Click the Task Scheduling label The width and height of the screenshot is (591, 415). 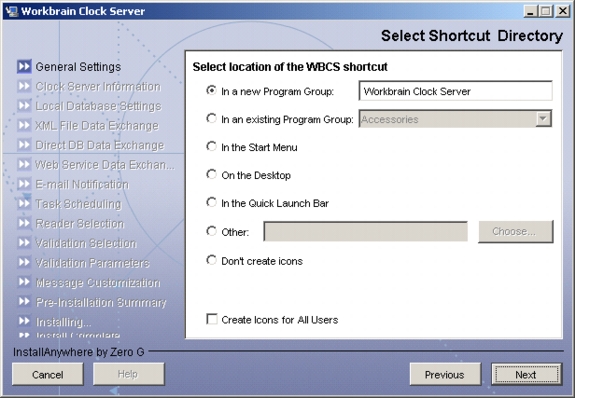click(x=78, y=204)
